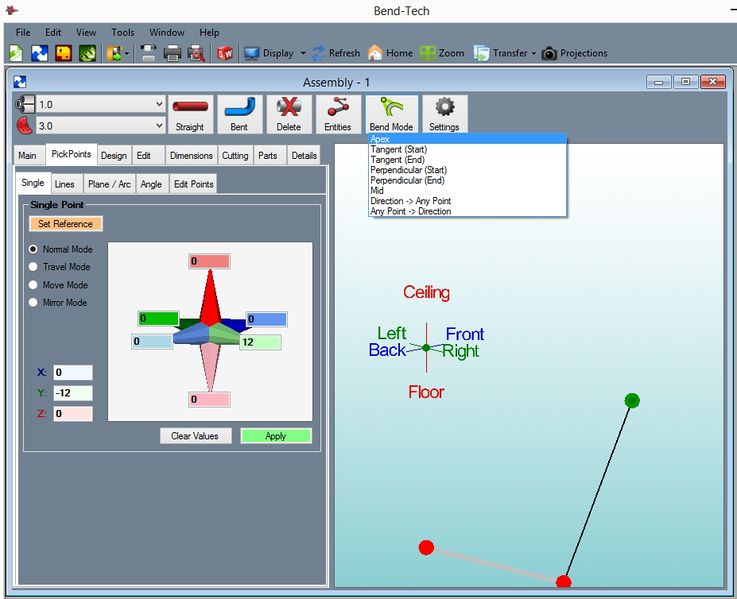Click the light green direction field showing 12
The height and width of the screenshot is (599, 737).
(261, 342)
